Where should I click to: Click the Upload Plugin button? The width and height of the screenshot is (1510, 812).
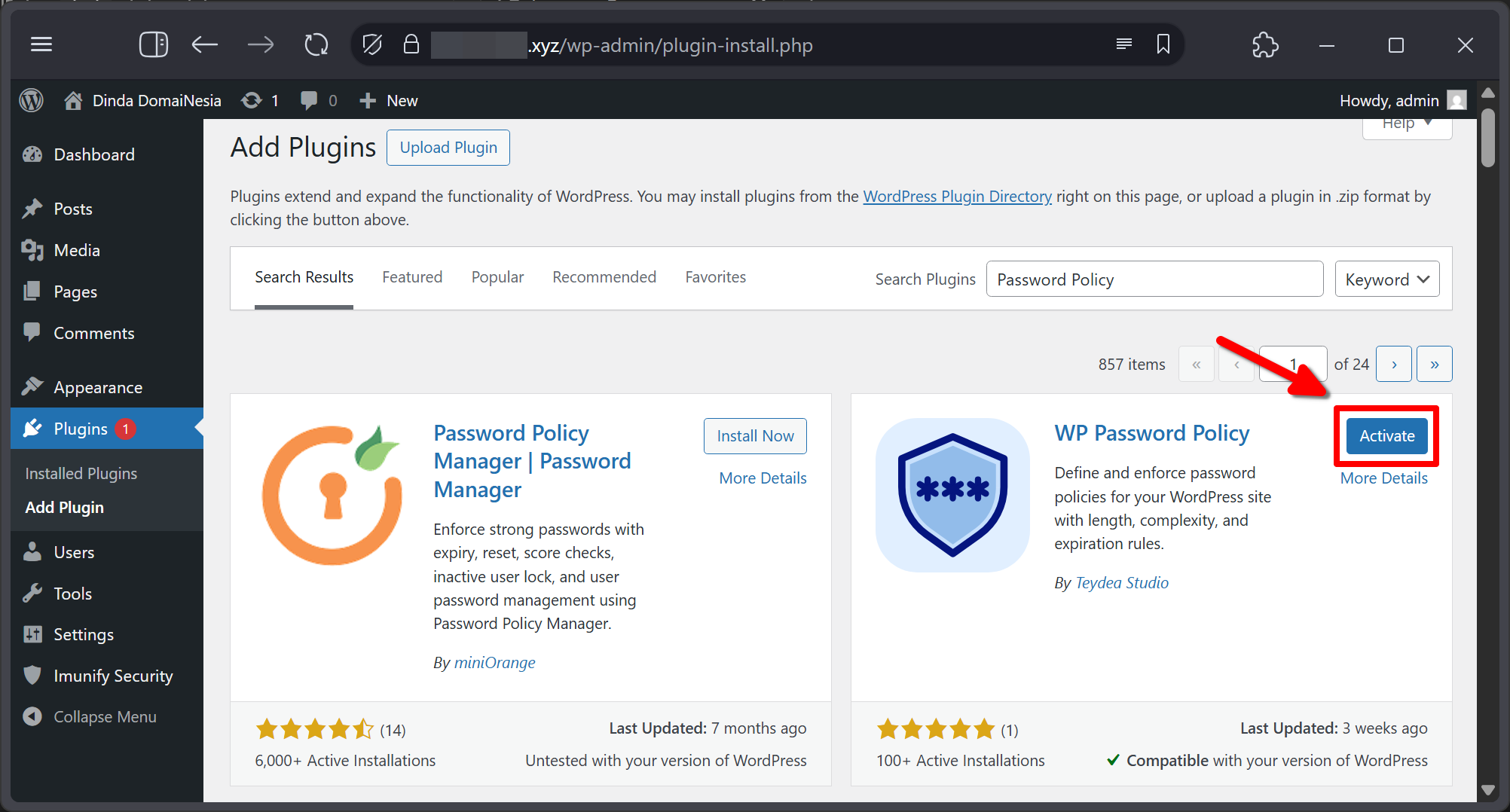click(x=448, y=148)
